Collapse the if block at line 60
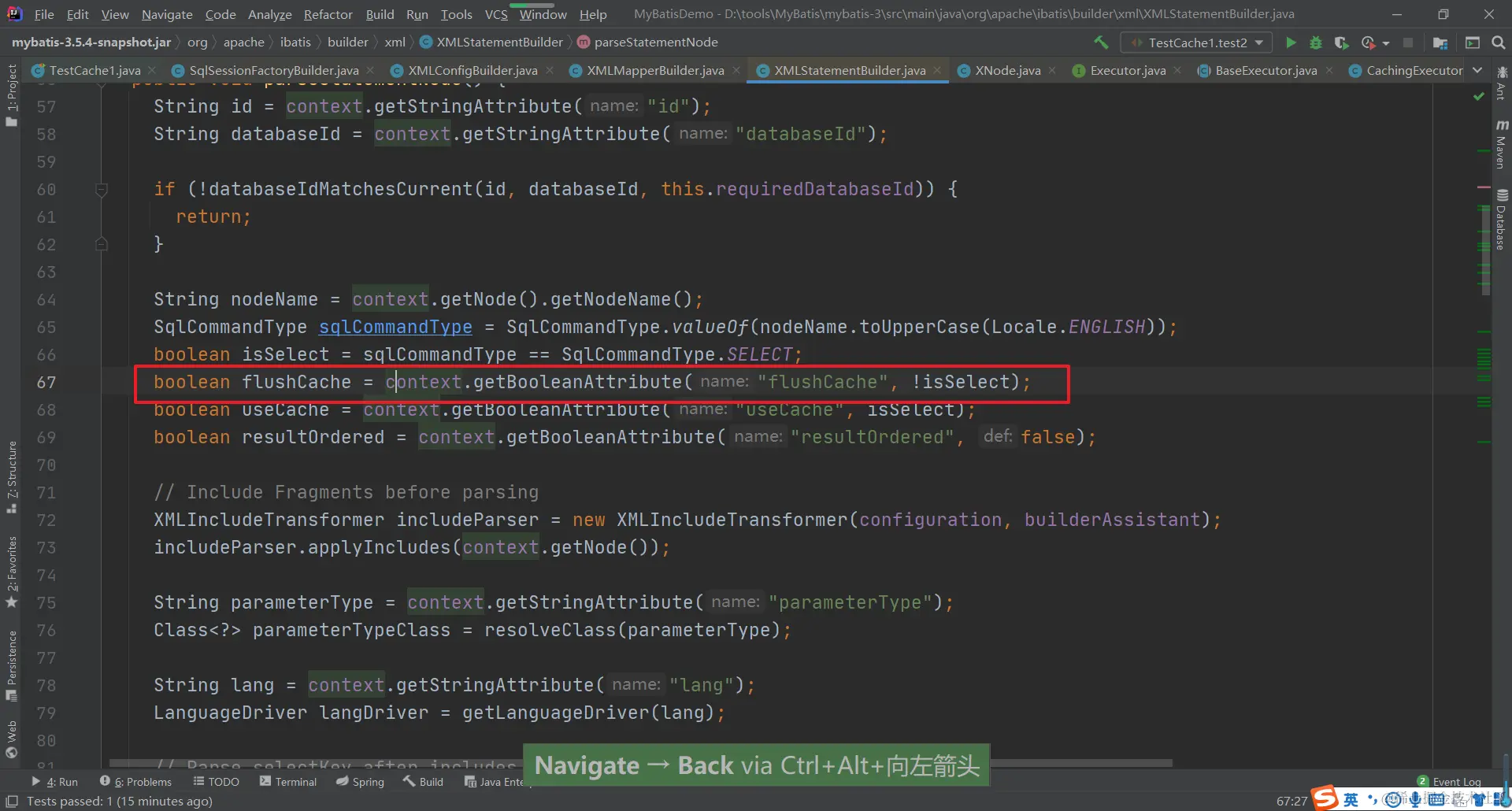Screen dimensions: 1512x811 click(x=102, y=189)
